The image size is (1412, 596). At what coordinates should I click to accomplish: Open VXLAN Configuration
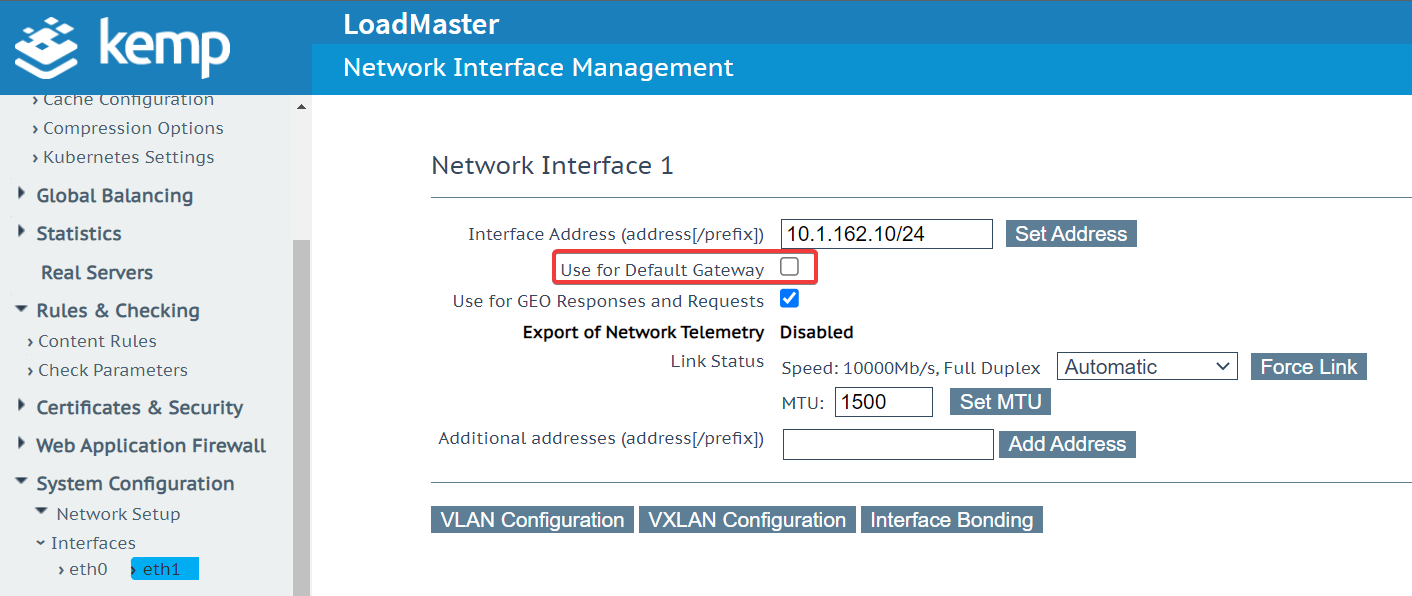747,520
